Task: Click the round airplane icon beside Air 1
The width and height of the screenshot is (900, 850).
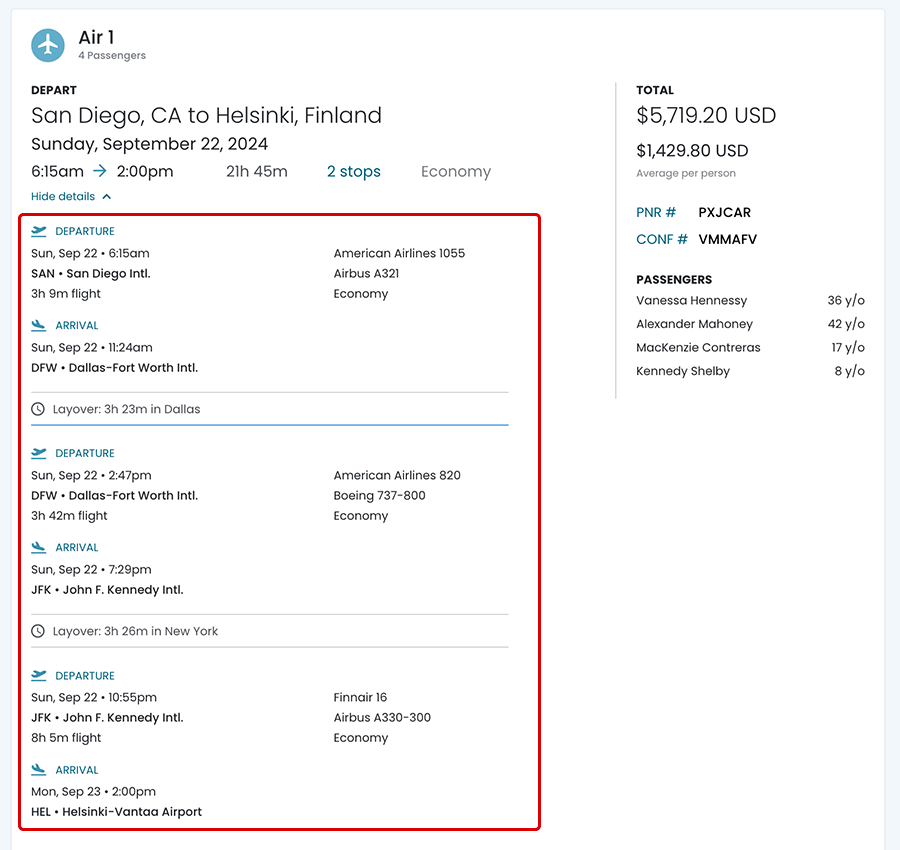Action: (x=48, y=45)
